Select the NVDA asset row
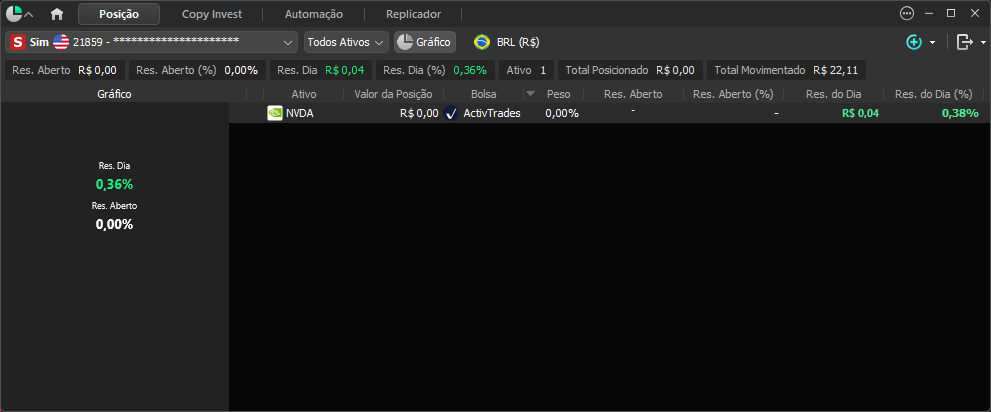This screenshot has height=412, width=991. pos(609,113)
